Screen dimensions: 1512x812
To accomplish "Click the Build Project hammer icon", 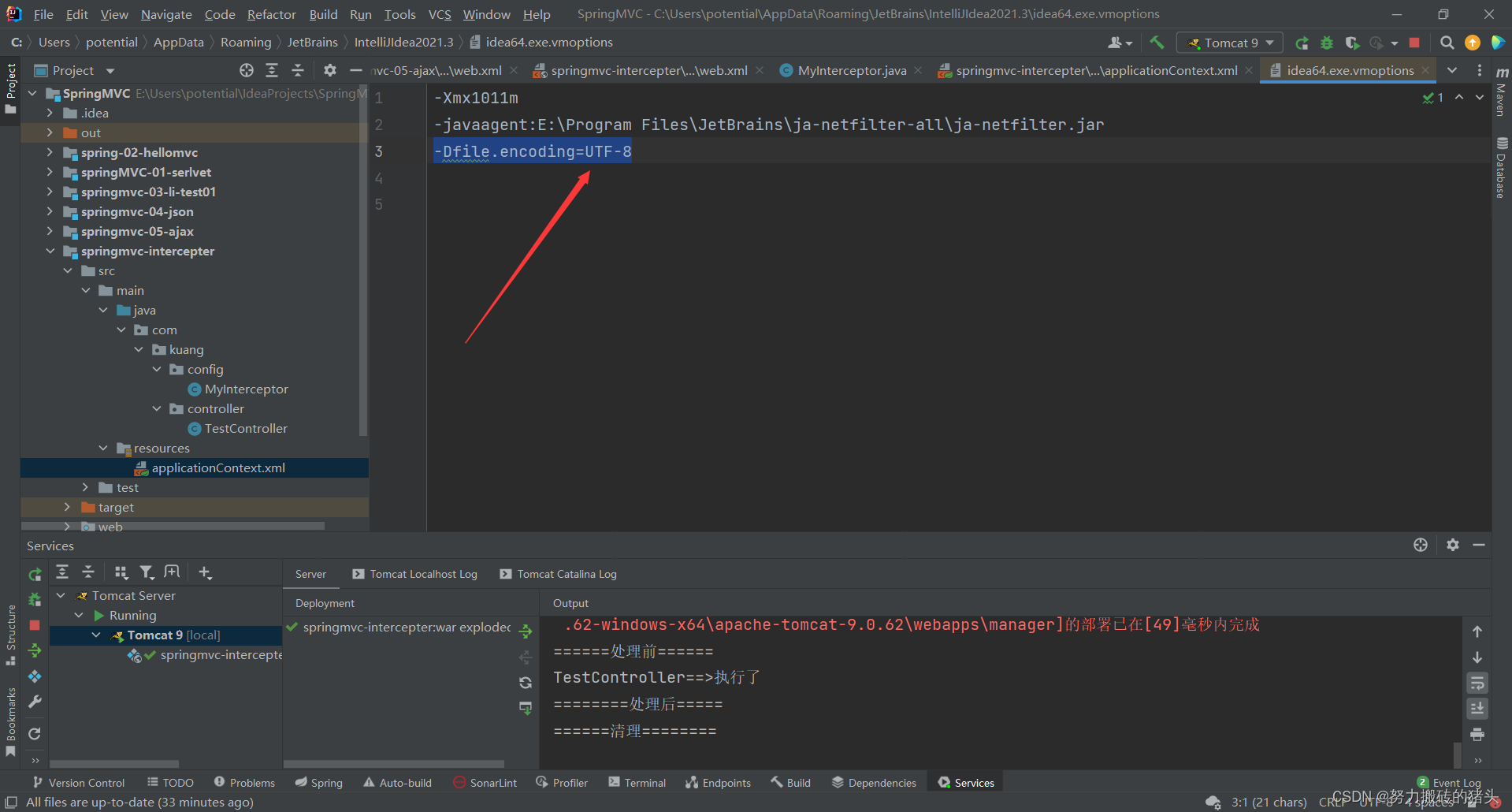I will (1157, 43).
